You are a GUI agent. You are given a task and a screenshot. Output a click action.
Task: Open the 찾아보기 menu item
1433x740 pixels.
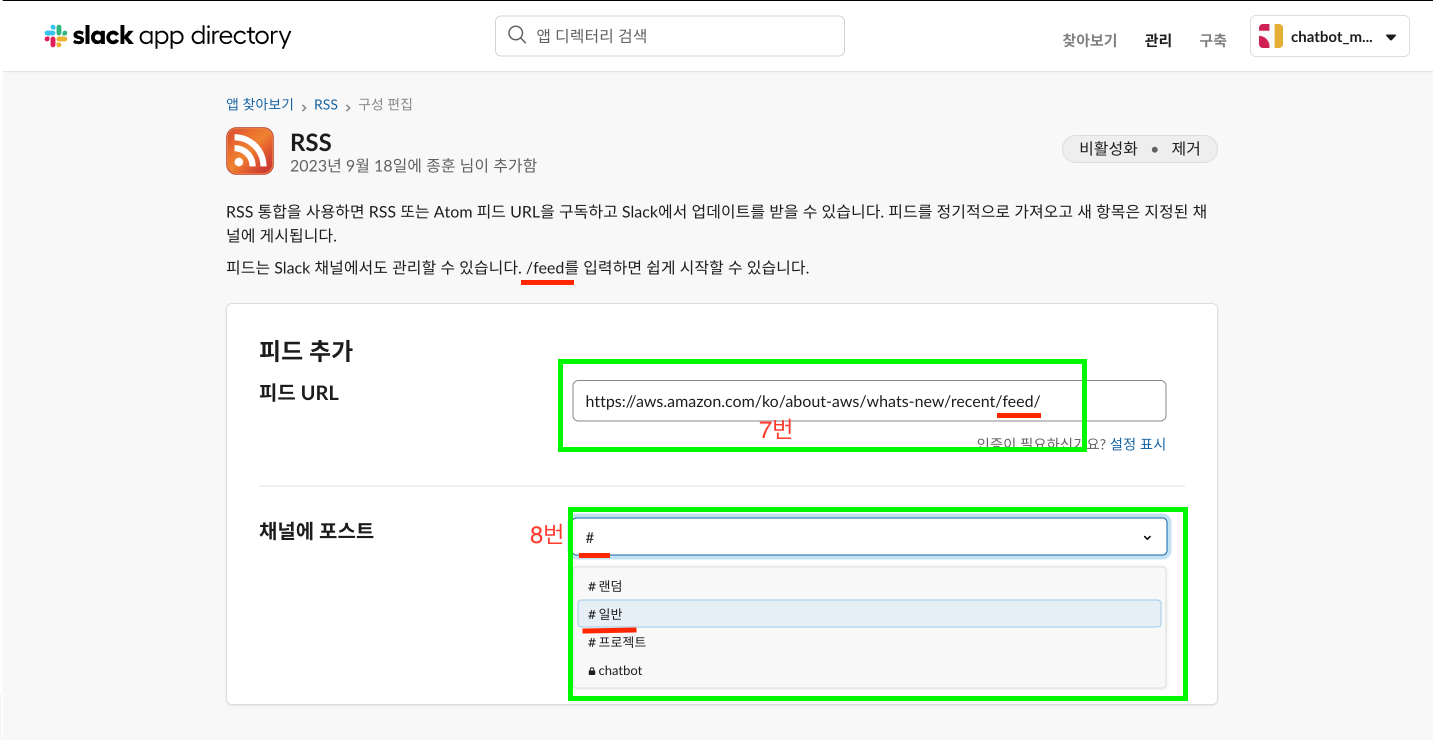point(1089,41)
